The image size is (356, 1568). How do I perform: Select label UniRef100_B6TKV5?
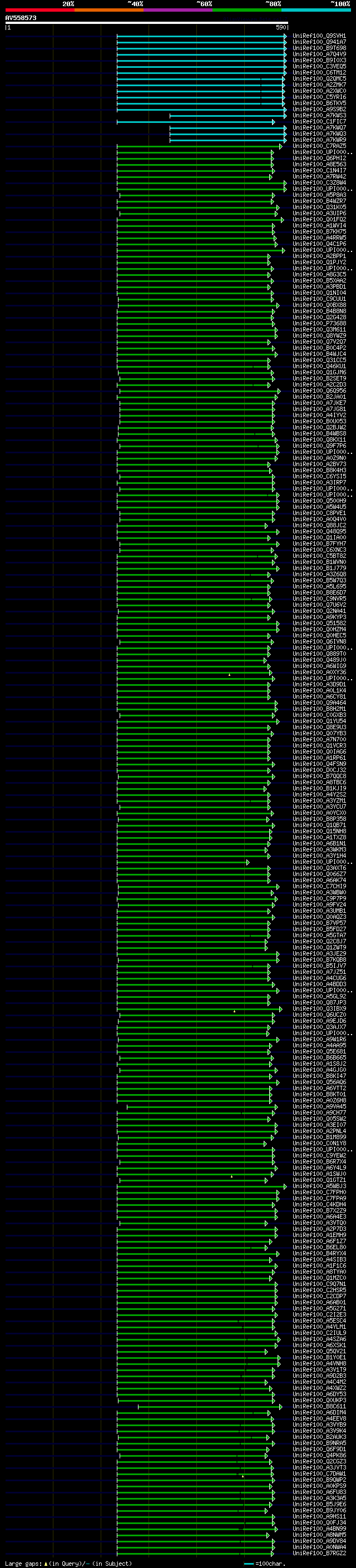[319, 103]
